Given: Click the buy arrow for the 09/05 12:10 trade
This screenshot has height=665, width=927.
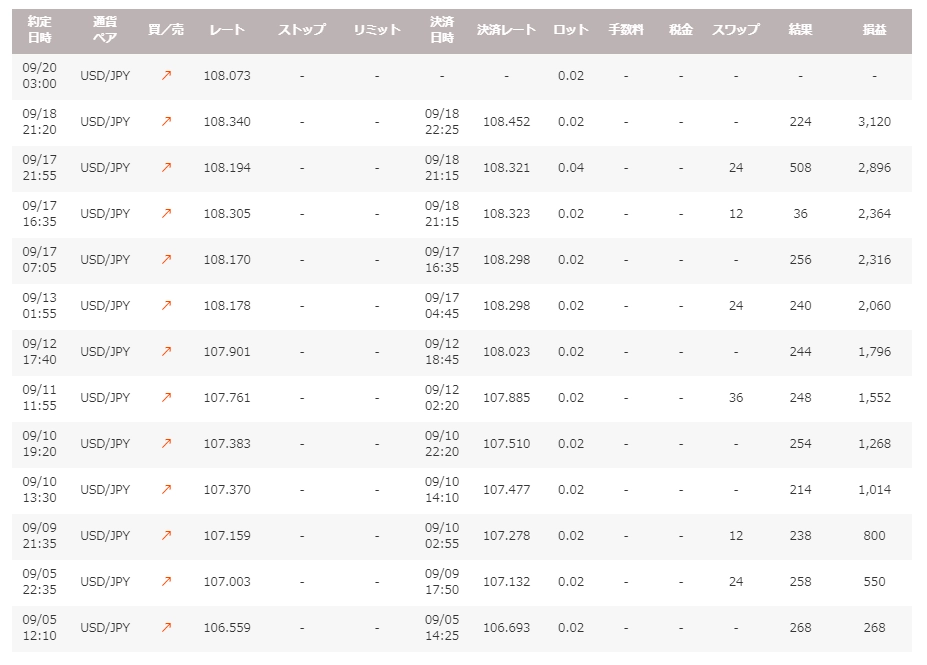Looking at the screenshot, I should [166, 627].
